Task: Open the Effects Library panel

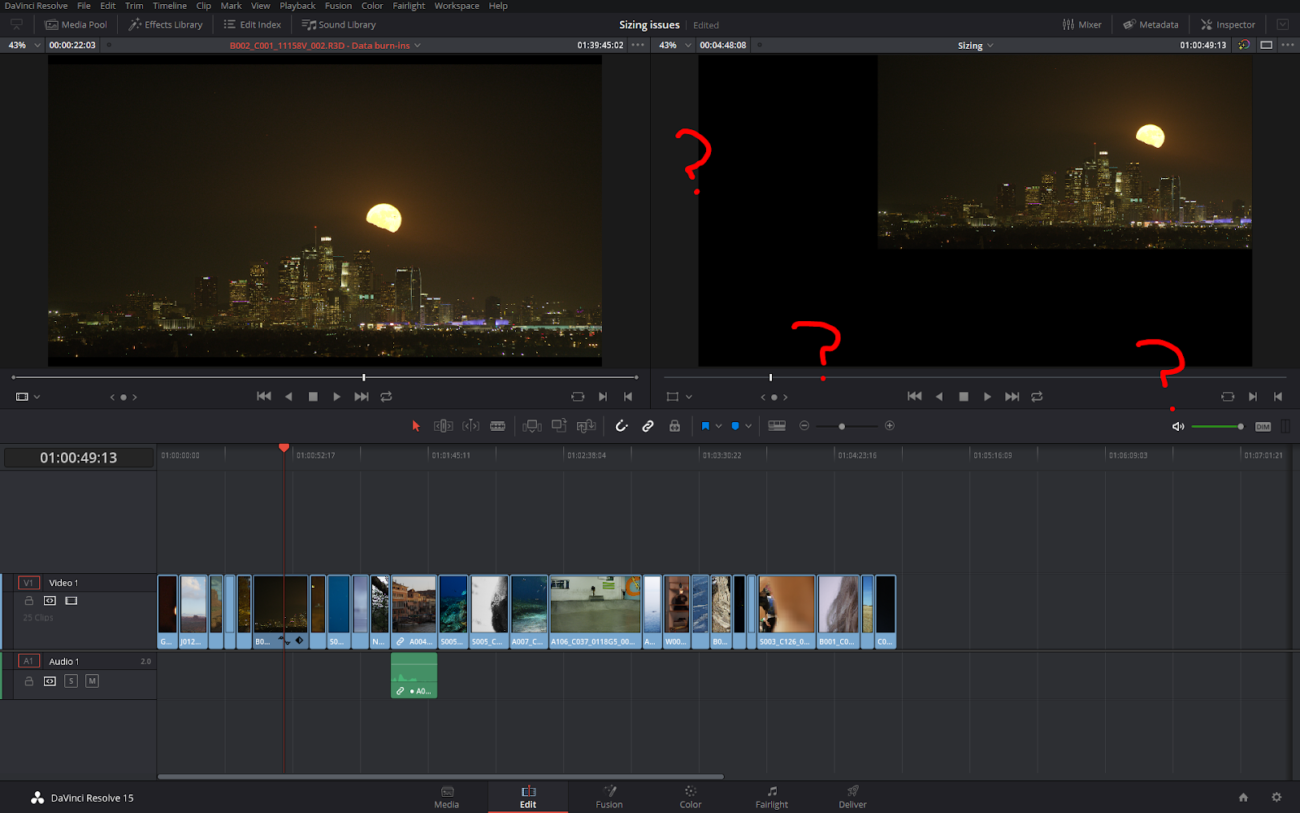Action: click(x=166, y=24)
